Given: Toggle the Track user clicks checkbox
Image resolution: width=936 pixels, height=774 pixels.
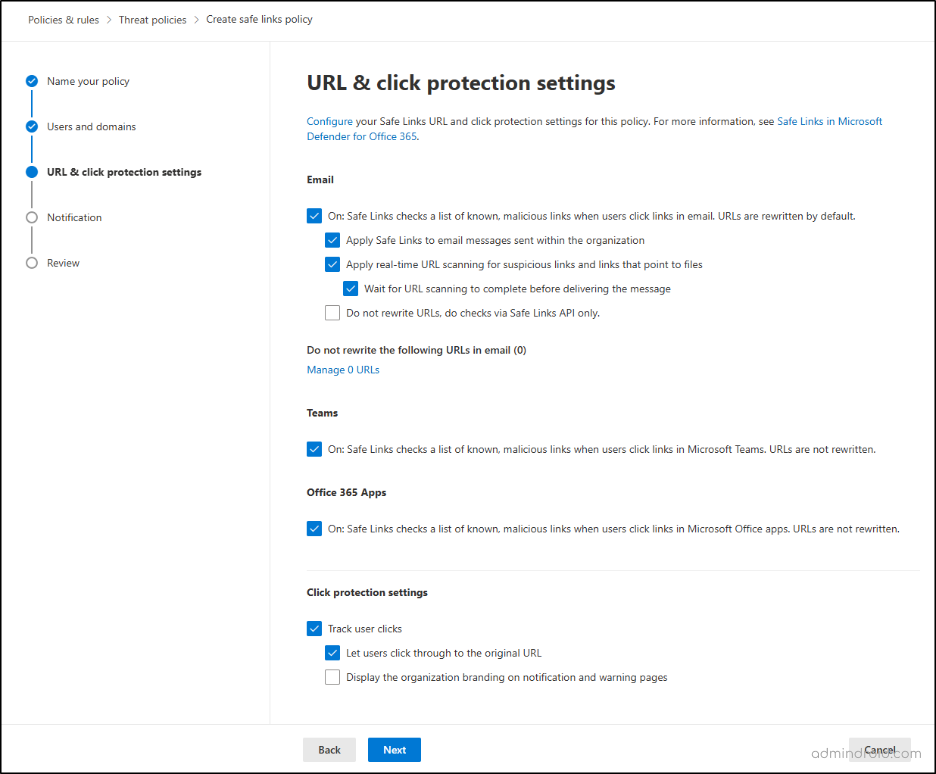Looking at the screenshot, I should (314, 628).
